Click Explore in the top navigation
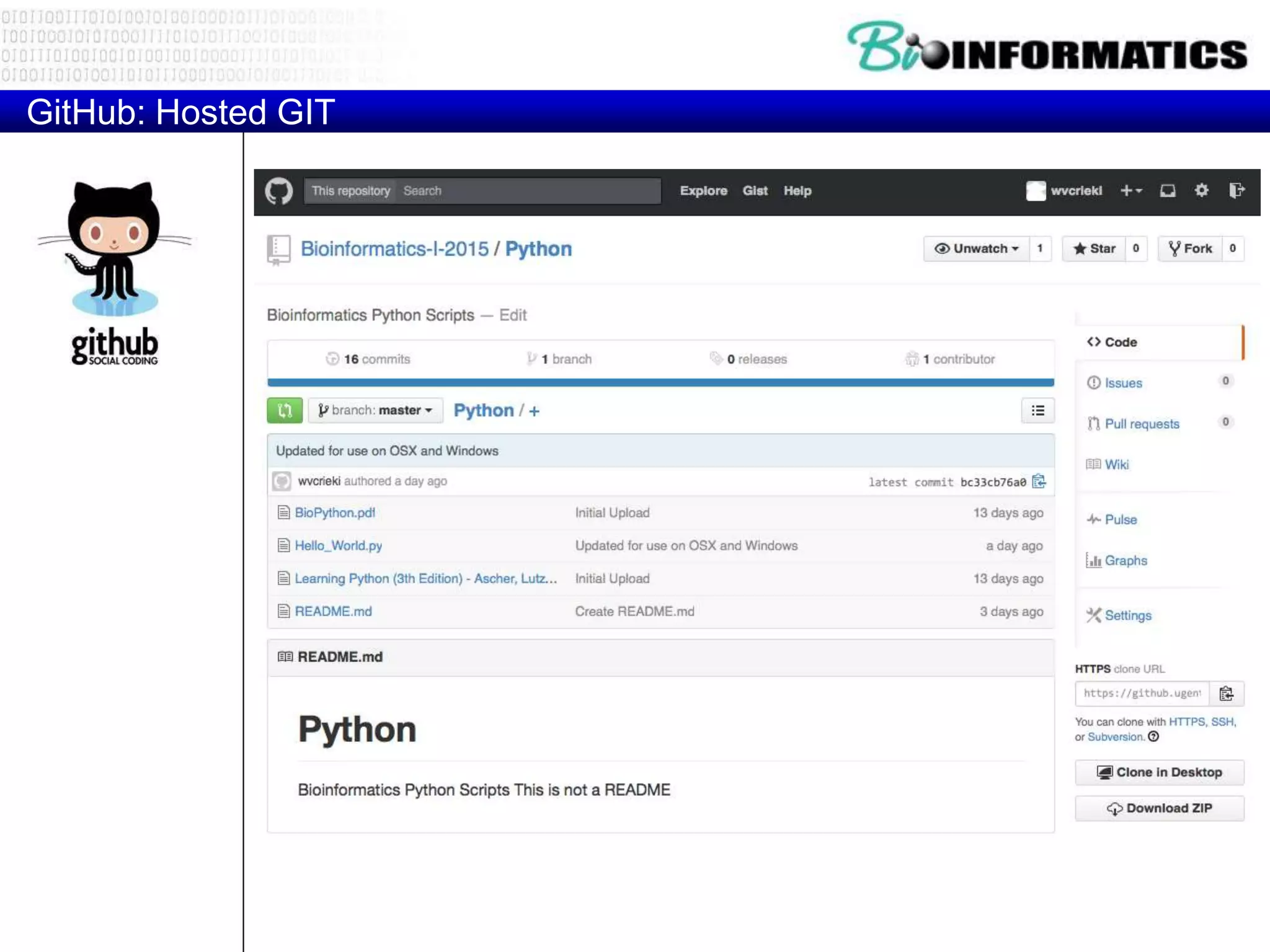 [x=703, y=191]
